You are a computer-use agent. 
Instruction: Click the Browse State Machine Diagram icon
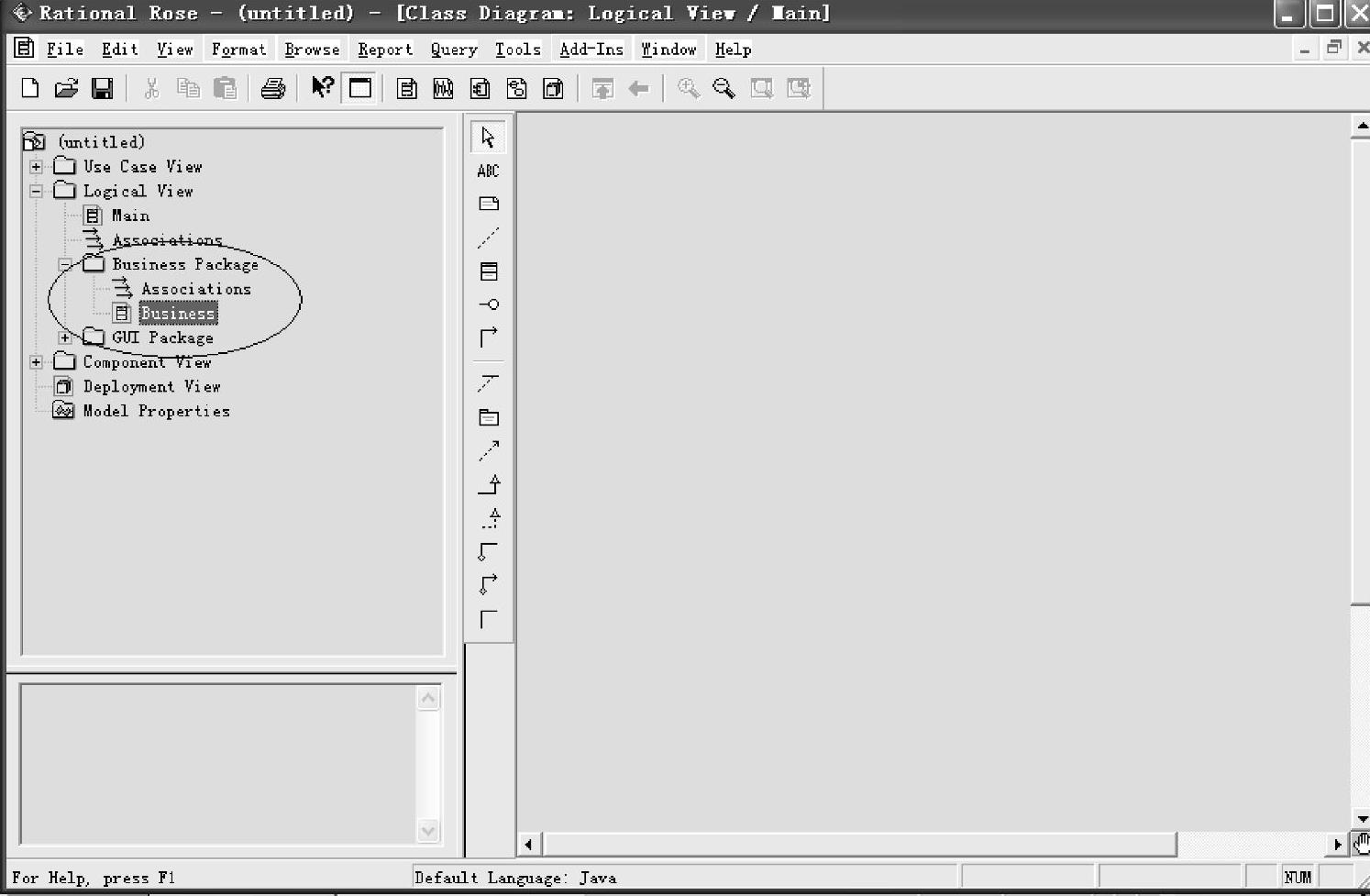(x=516, y=88)
